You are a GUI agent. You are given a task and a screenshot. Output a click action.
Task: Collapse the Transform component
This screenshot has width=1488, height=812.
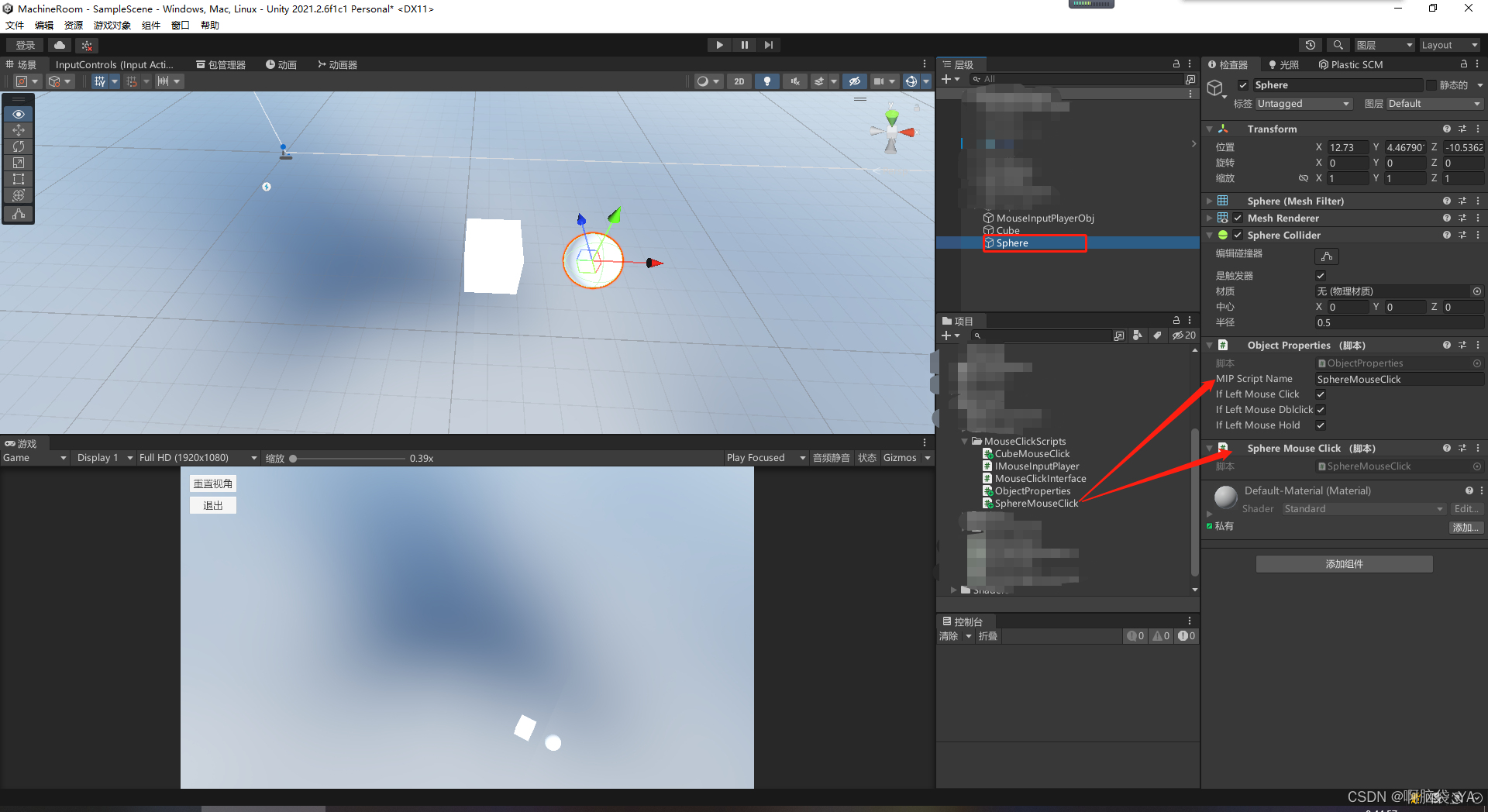pyautogui.click(x=1210, y=129)
